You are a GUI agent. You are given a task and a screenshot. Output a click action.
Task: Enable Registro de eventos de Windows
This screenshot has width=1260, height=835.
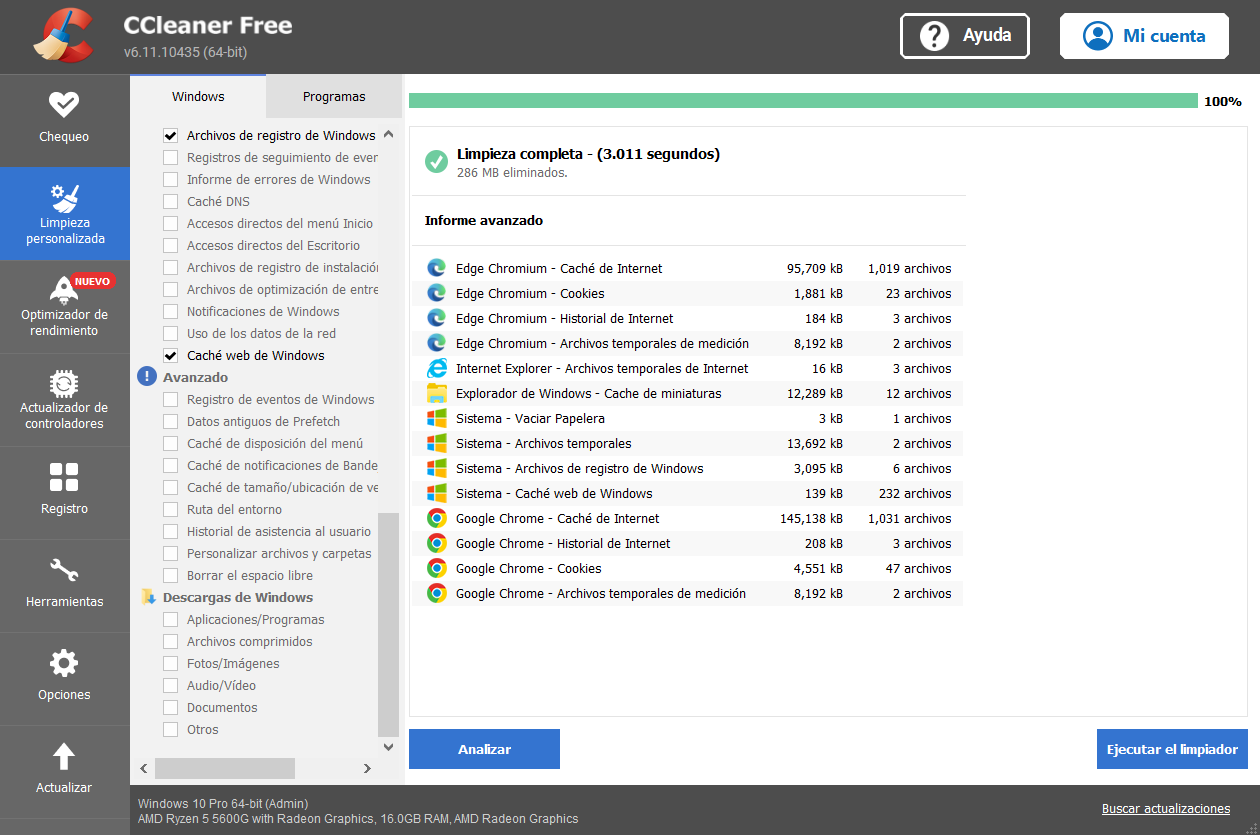pos(170,399)
